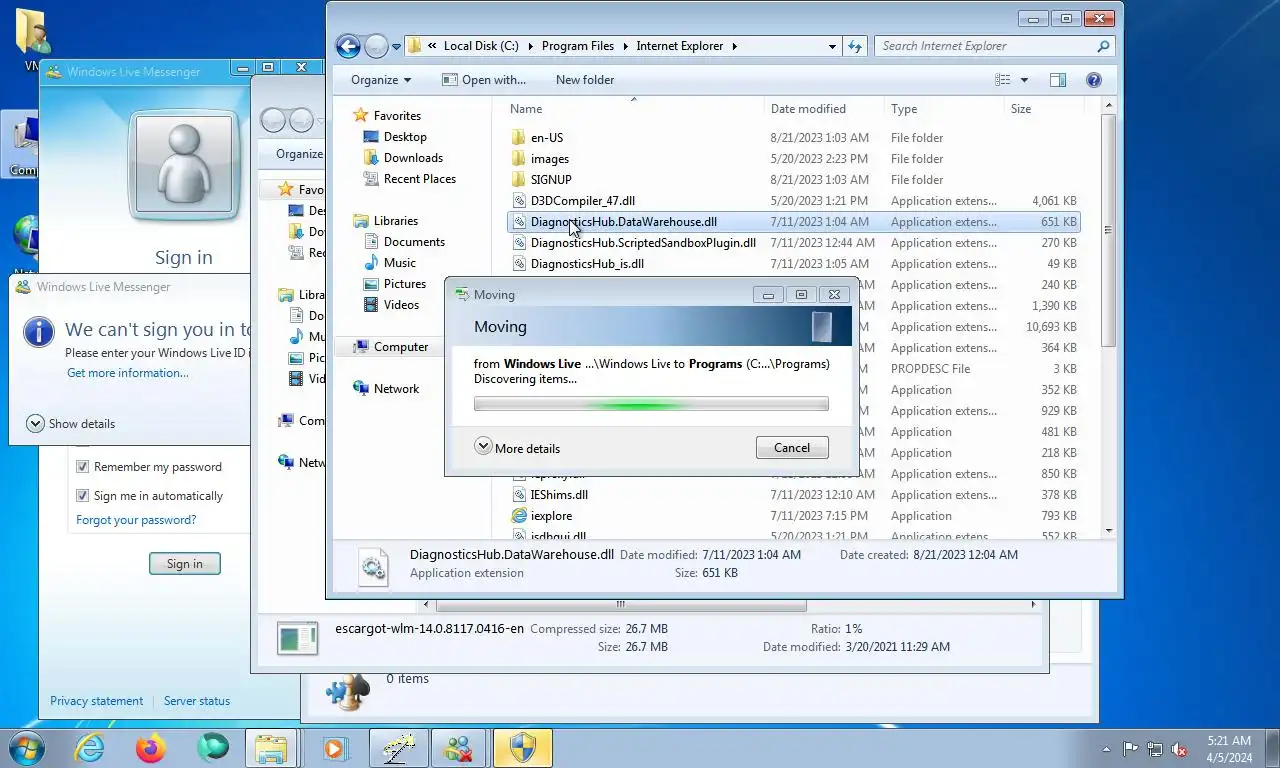Click the Sign in button in Messenger
The width and height of the screenshot is (1280, 768).
tap(185, 564)
